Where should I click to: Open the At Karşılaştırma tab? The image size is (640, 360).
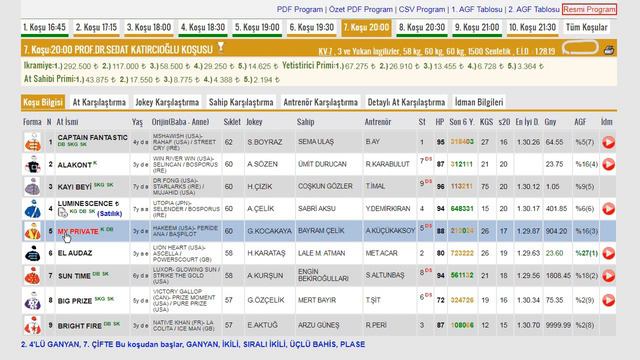(99, 102)
